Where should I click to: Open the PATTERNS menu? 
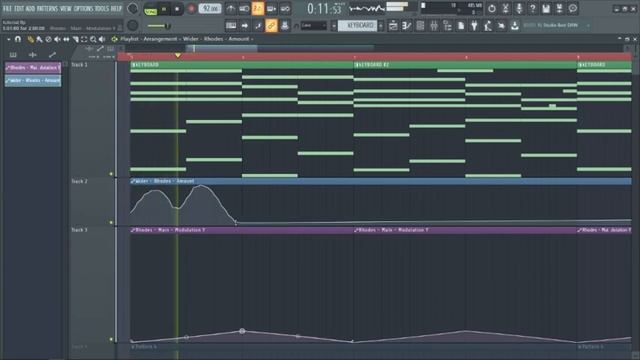[48, 8]
